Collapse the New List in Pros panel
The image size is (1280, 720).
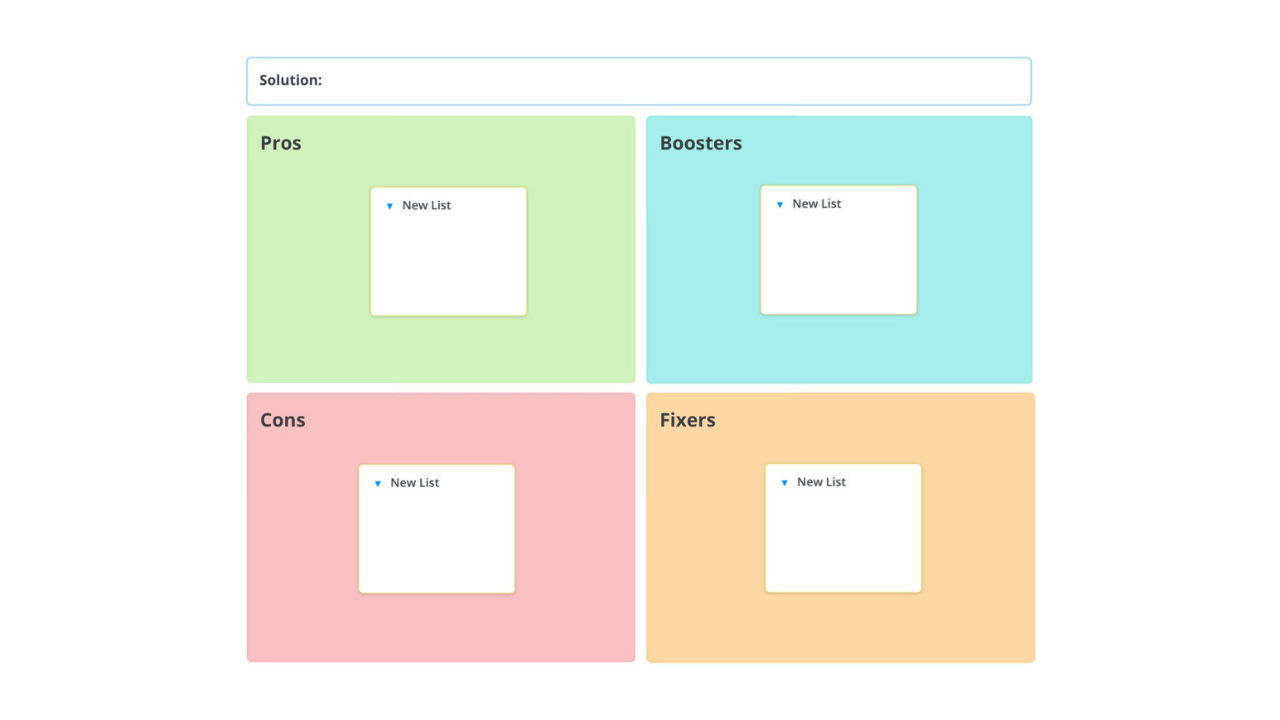[390, 206]
